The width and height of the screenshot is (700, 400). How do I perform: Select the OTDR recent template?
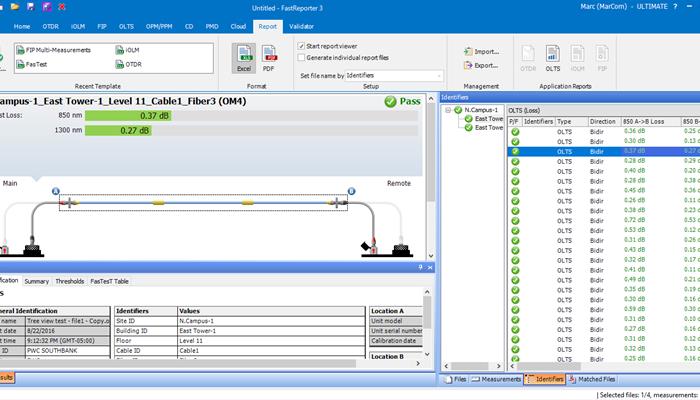[129, 64]
